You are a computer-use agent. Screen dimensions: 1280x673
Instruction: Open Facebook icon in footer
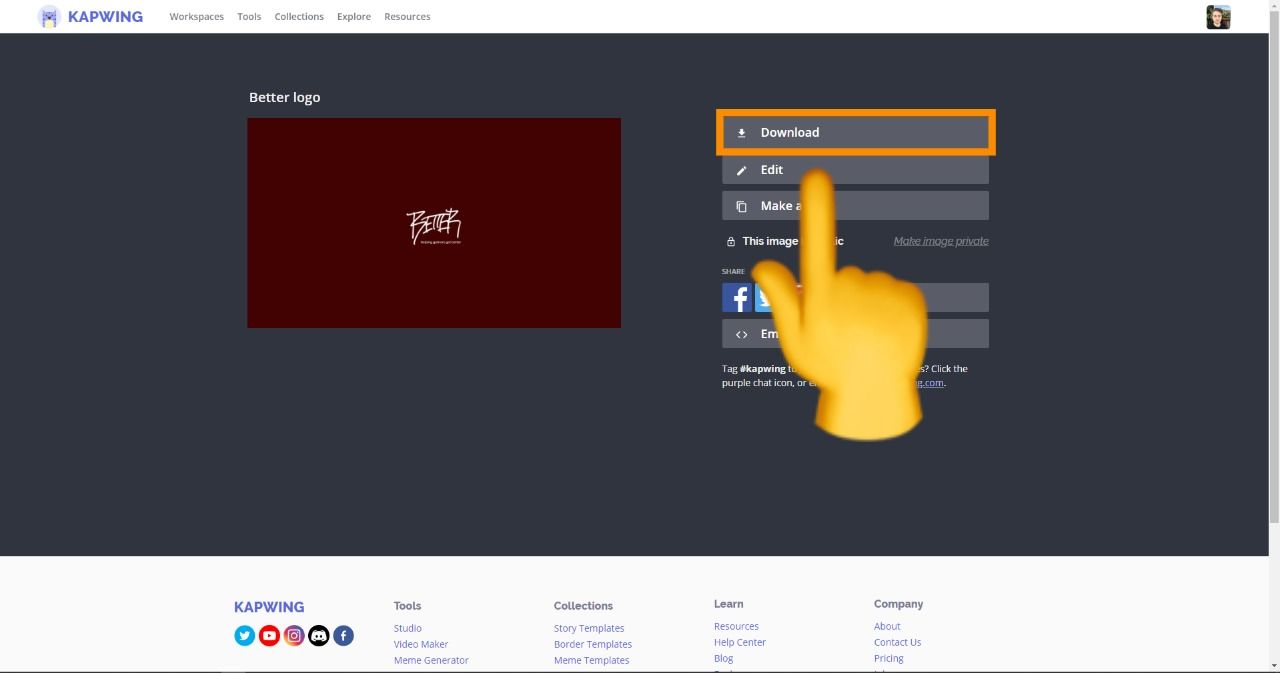(x=343, y=636)
